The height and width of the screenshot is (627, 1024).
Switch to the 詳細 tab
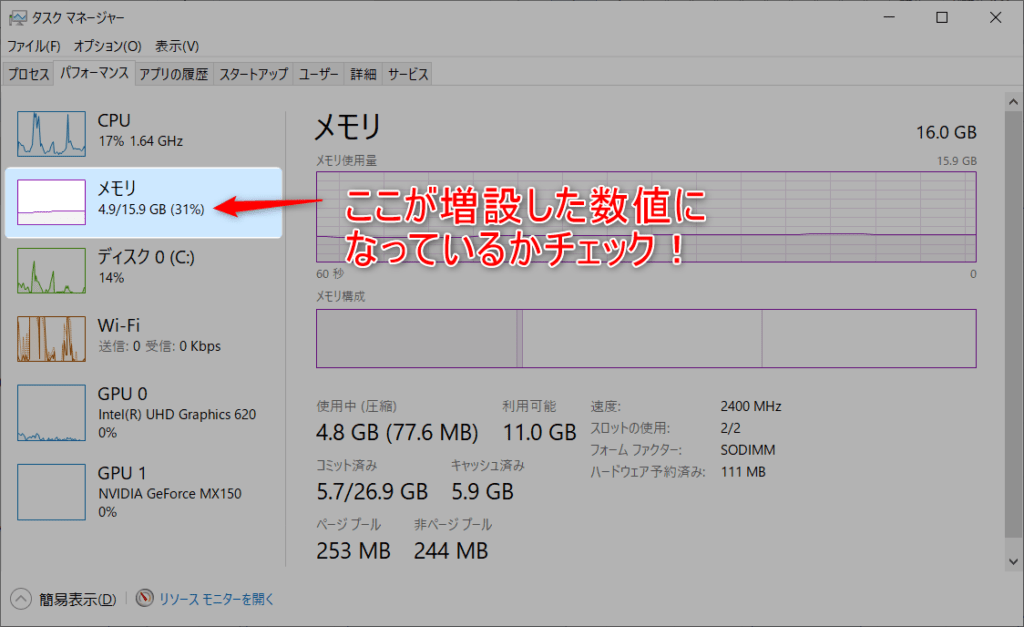click(363, 74)
